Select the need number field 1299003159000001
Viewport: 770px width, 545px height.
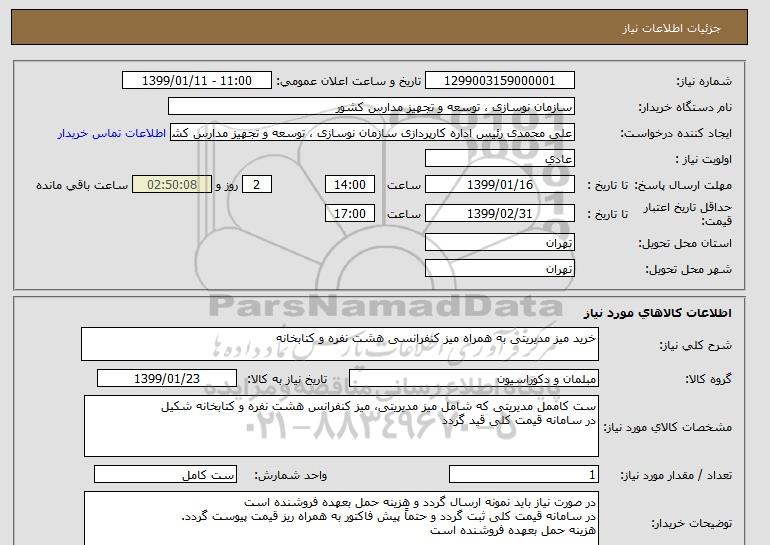click(499, 81)
